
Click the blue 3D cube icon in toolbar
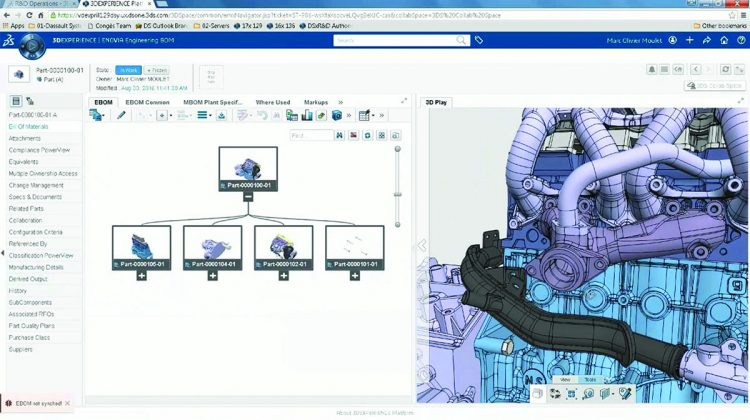coord(337,115)
